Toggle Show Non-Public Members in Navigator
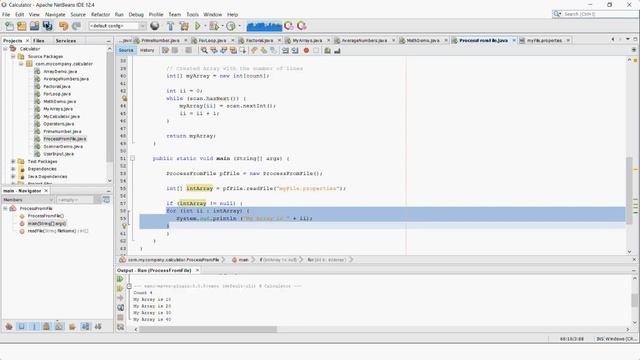The width and height of the screenshot is (640, 360). coord(47,327)
